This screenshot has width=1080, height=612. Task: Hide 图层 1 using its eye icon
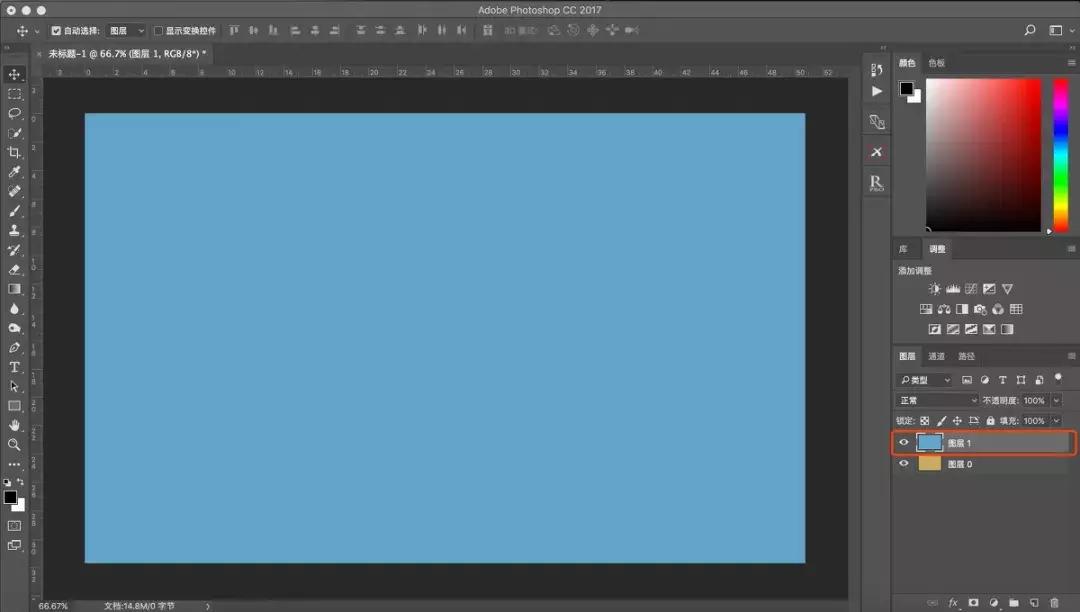pyautogui.click(x=904, y=443)
